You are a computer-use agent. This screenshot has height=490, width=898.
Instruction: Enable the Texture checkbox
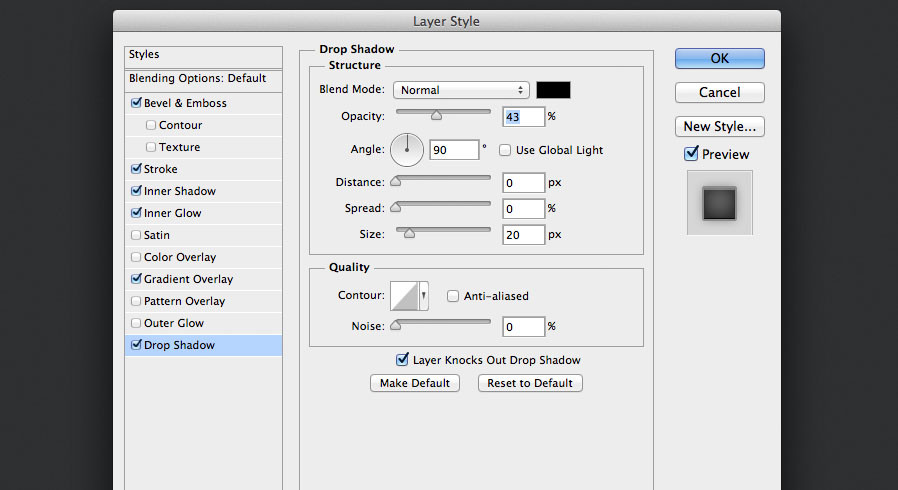tap(151, 147)
